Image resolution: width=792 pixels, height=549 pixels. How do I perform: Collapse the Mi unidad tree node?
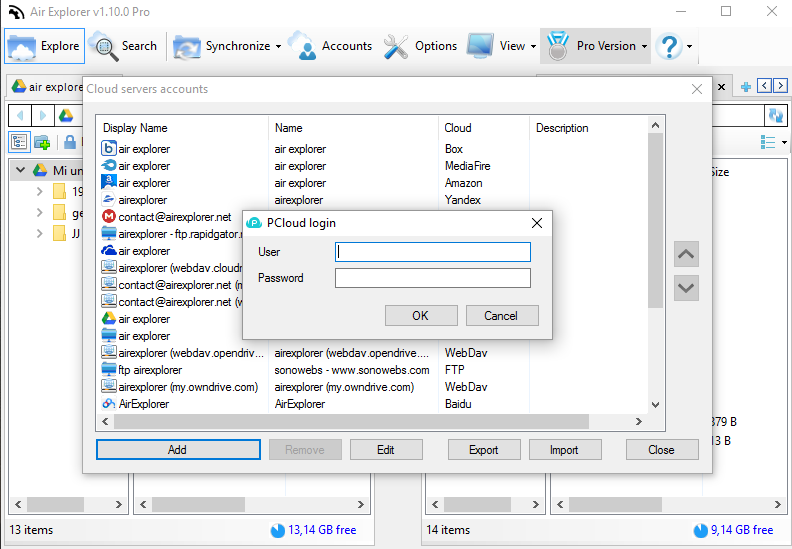click(20, 170)
